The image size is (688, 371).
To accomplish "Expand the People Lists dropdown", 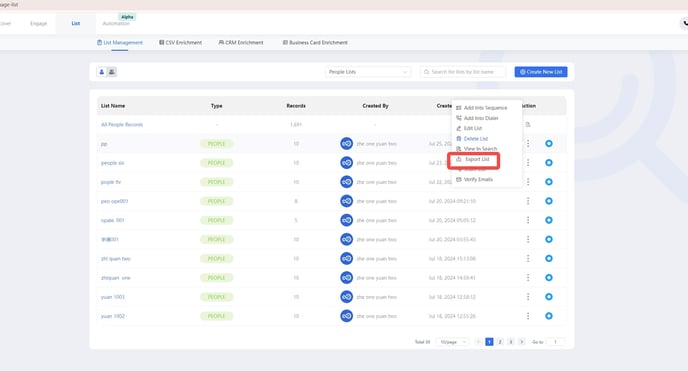I will click(x=368, y=72).
